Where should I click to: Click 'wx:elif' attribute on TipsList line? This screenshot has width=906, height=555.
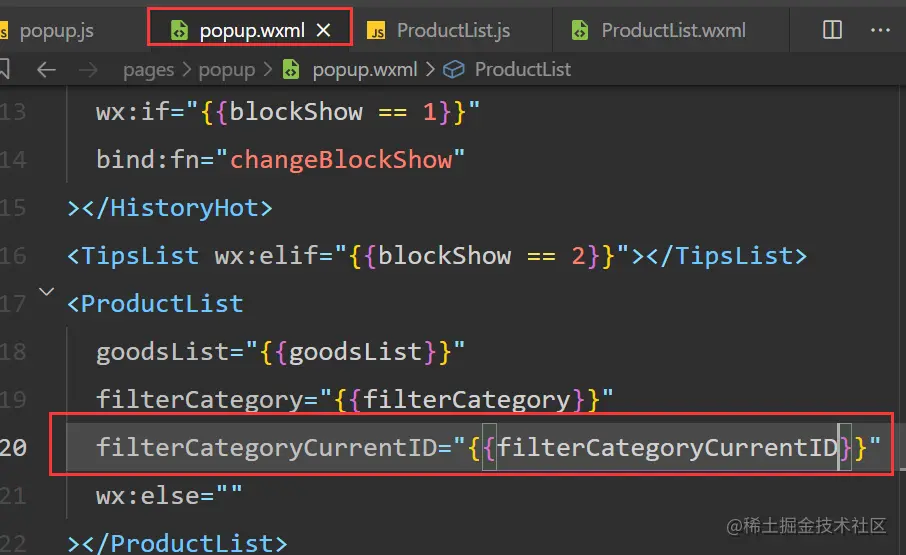(266, 256)
